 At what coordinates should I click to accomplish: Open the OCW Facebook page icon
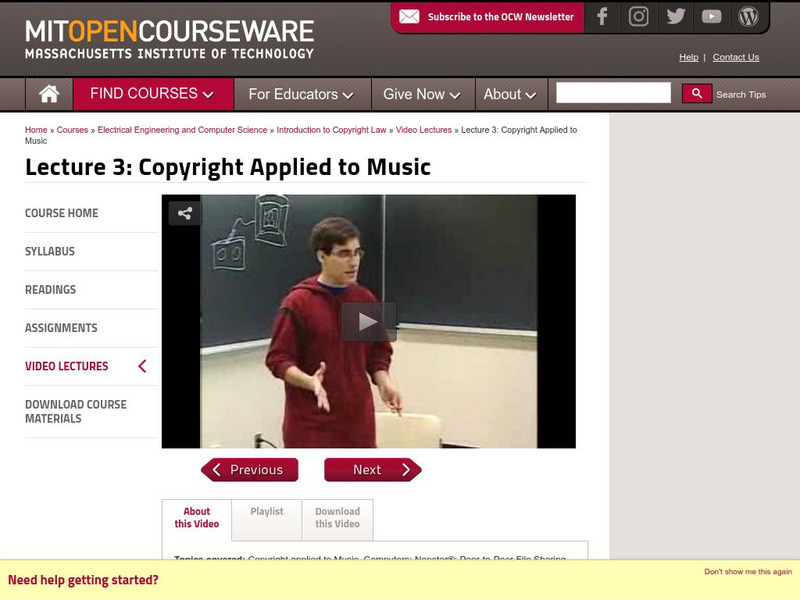pos(603,16)
